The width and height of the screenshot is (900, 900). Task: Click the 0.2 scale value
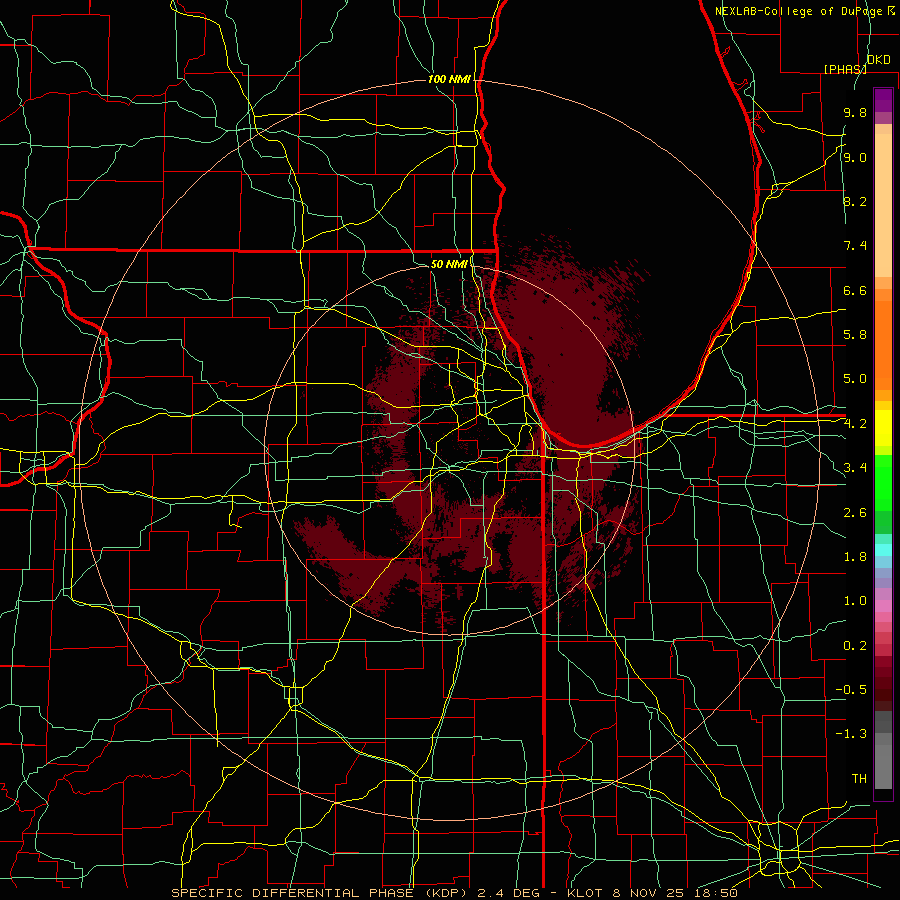[855, 645]
